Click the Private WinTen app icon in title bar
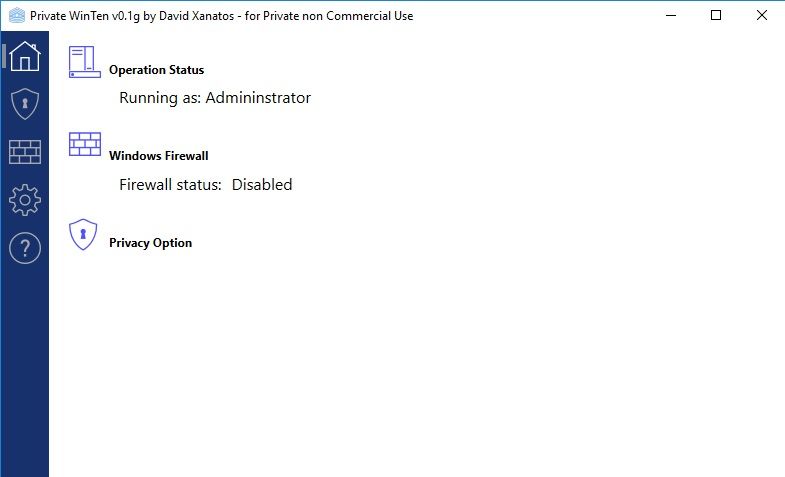Image resolution: width=785 pixels, height=477 pixels. pyautogui.click(x=17, y=16)
